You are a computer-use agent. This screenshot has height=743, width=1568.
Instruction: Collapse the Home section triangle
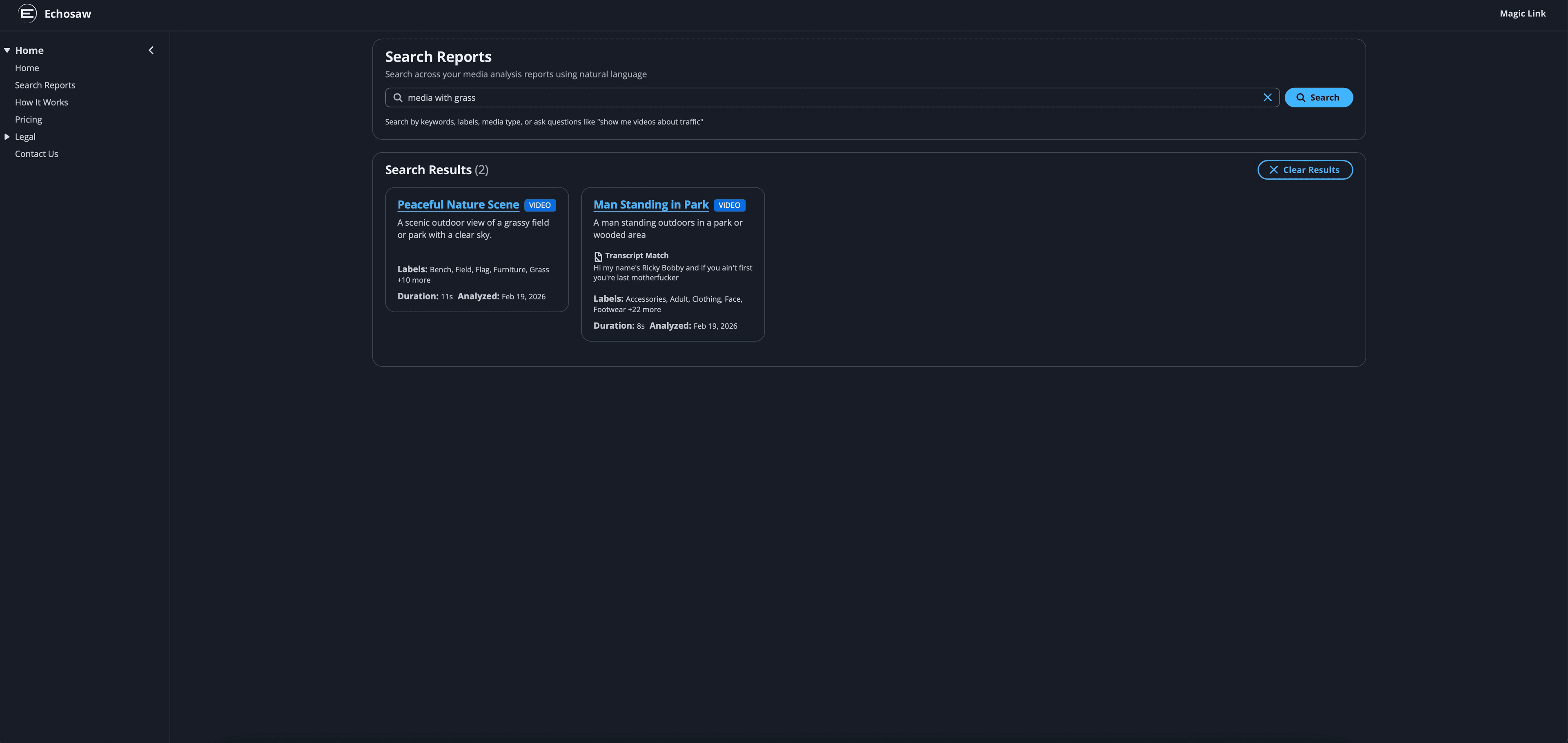(7, 50)
